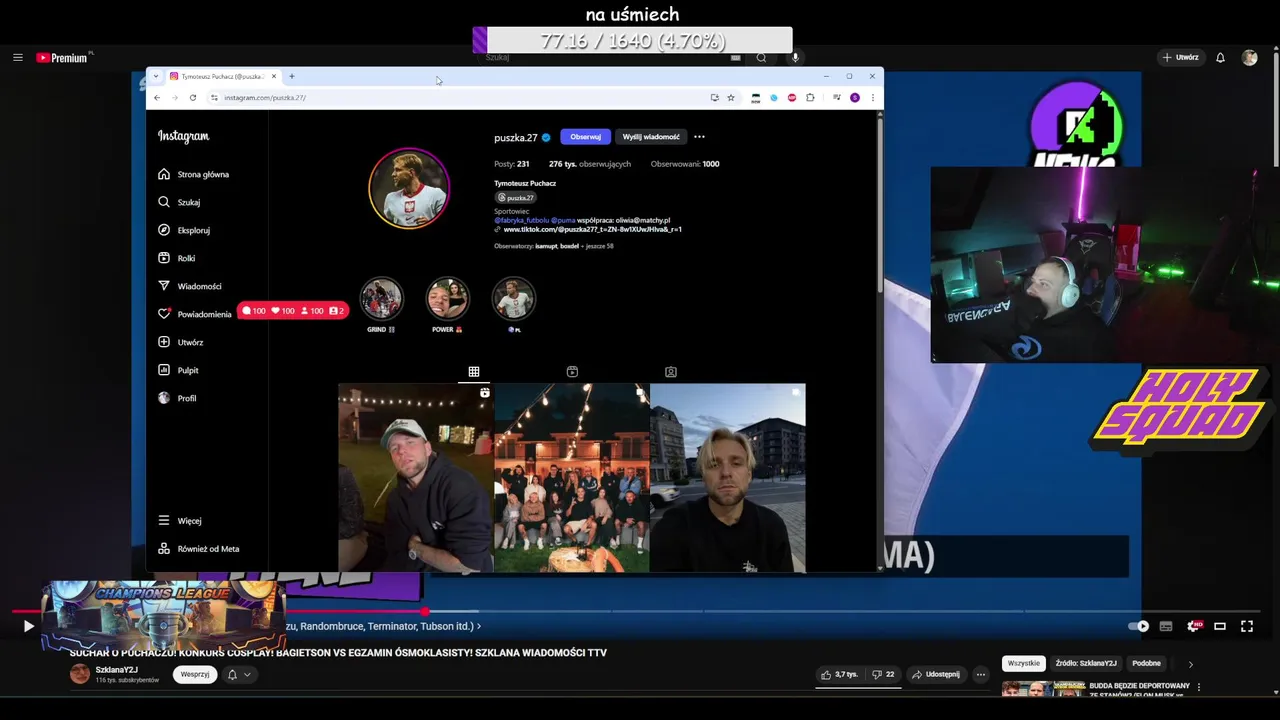Open Rolki in Instagram sidebar
1280x720 pixels.
[x=177, y=258]
